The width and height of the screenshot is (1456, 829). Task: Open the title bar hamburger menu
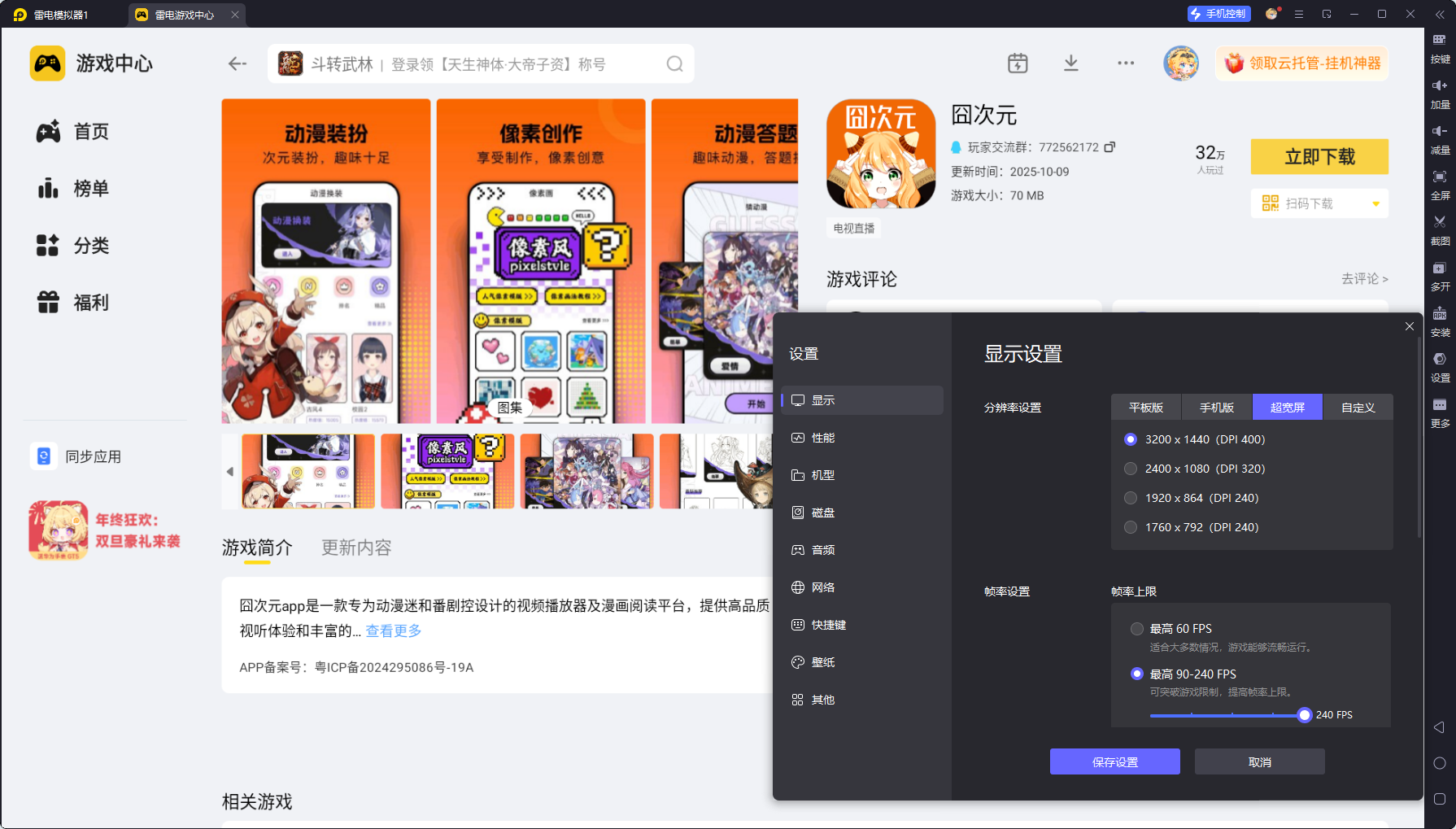1299,14
